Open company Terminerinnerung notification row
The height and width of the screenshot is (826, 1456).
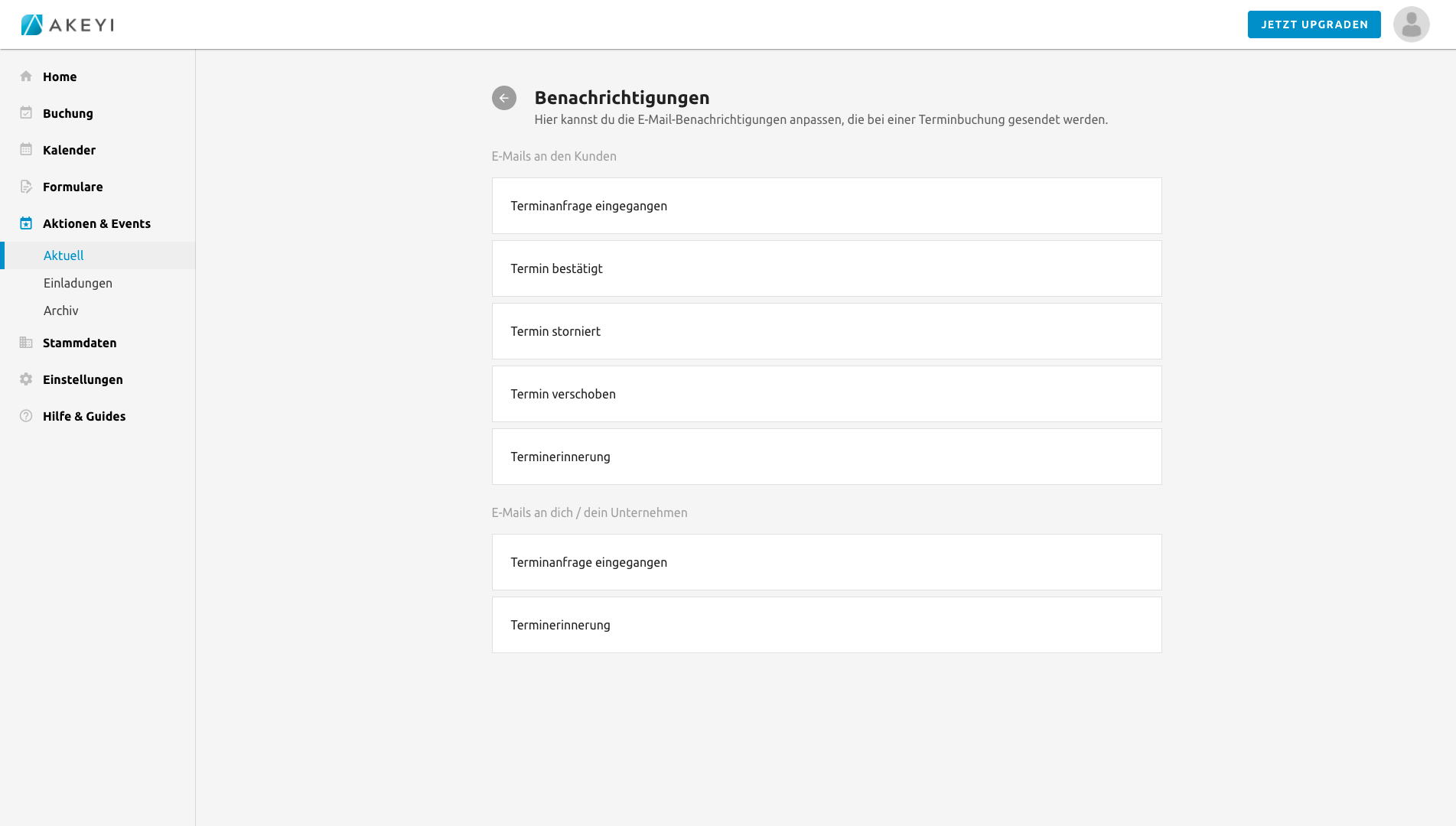(x=826, y=625)
